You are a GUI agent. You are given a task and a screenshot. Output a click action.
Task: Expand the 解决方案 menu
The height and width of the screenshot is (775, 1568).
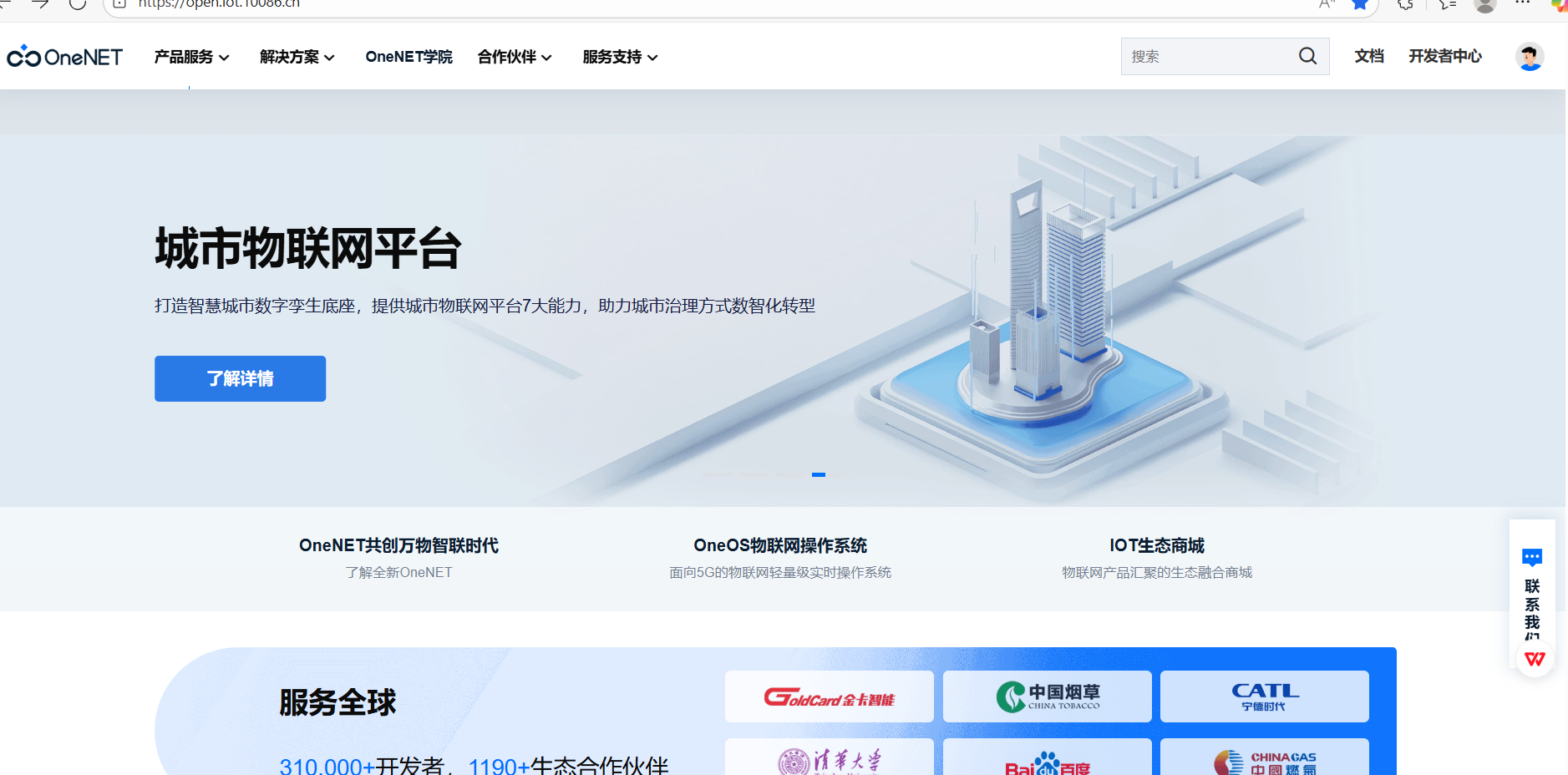pos(297,57)
